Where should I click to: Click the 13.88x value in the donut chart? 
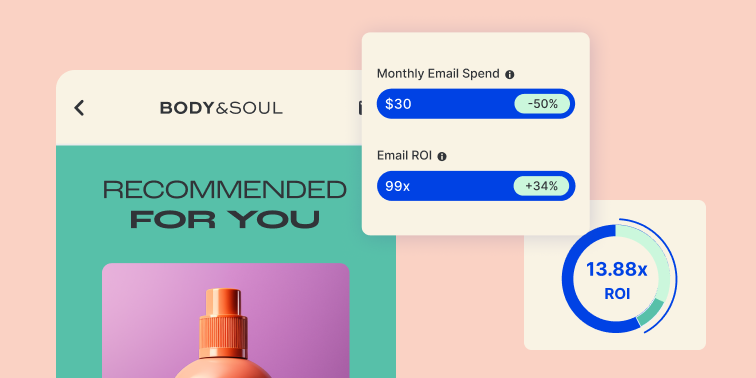tap(617, 270)
